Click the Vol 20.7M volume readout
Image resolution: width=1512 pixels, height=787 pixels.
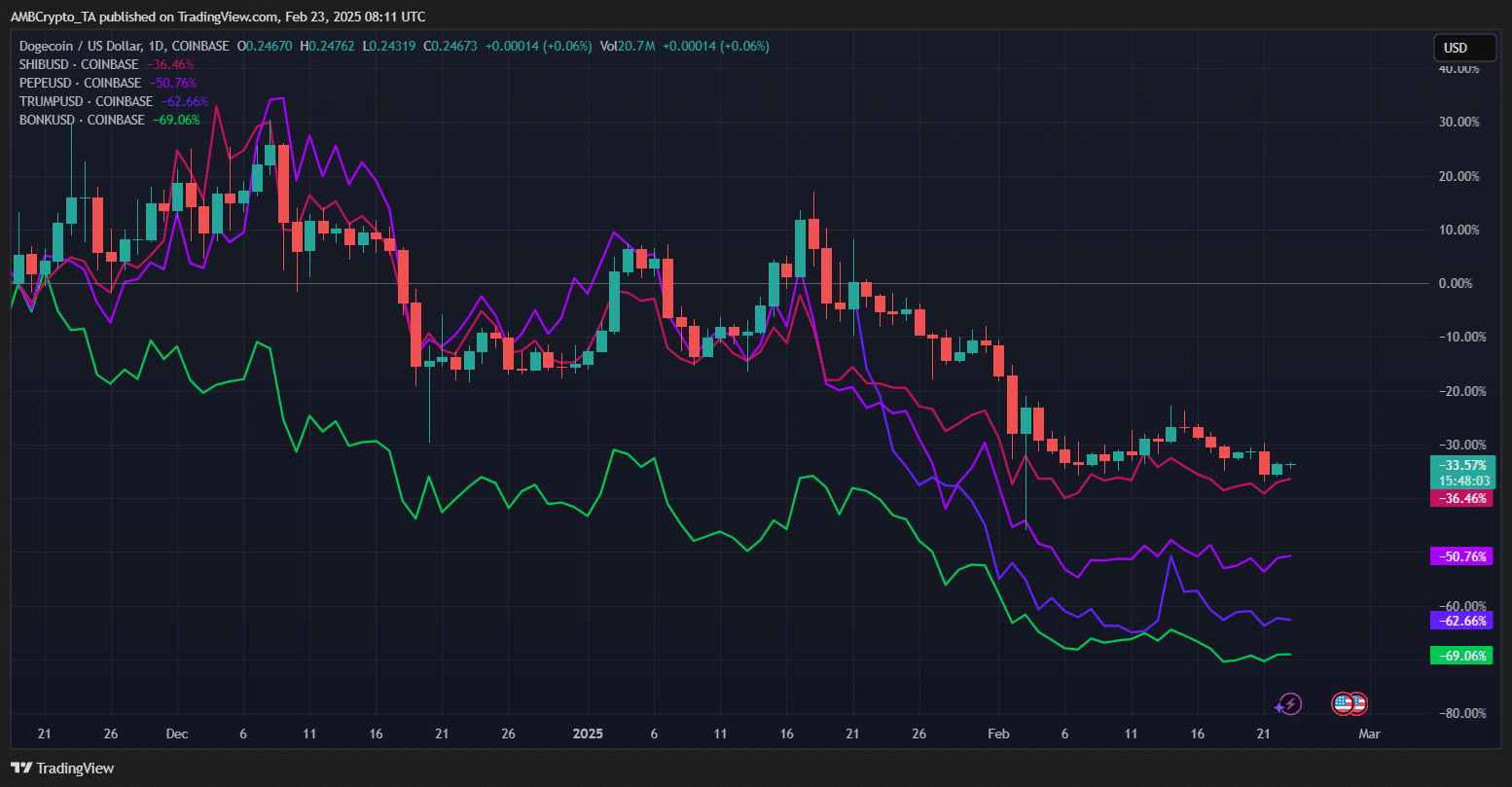[x=632, y=46]
